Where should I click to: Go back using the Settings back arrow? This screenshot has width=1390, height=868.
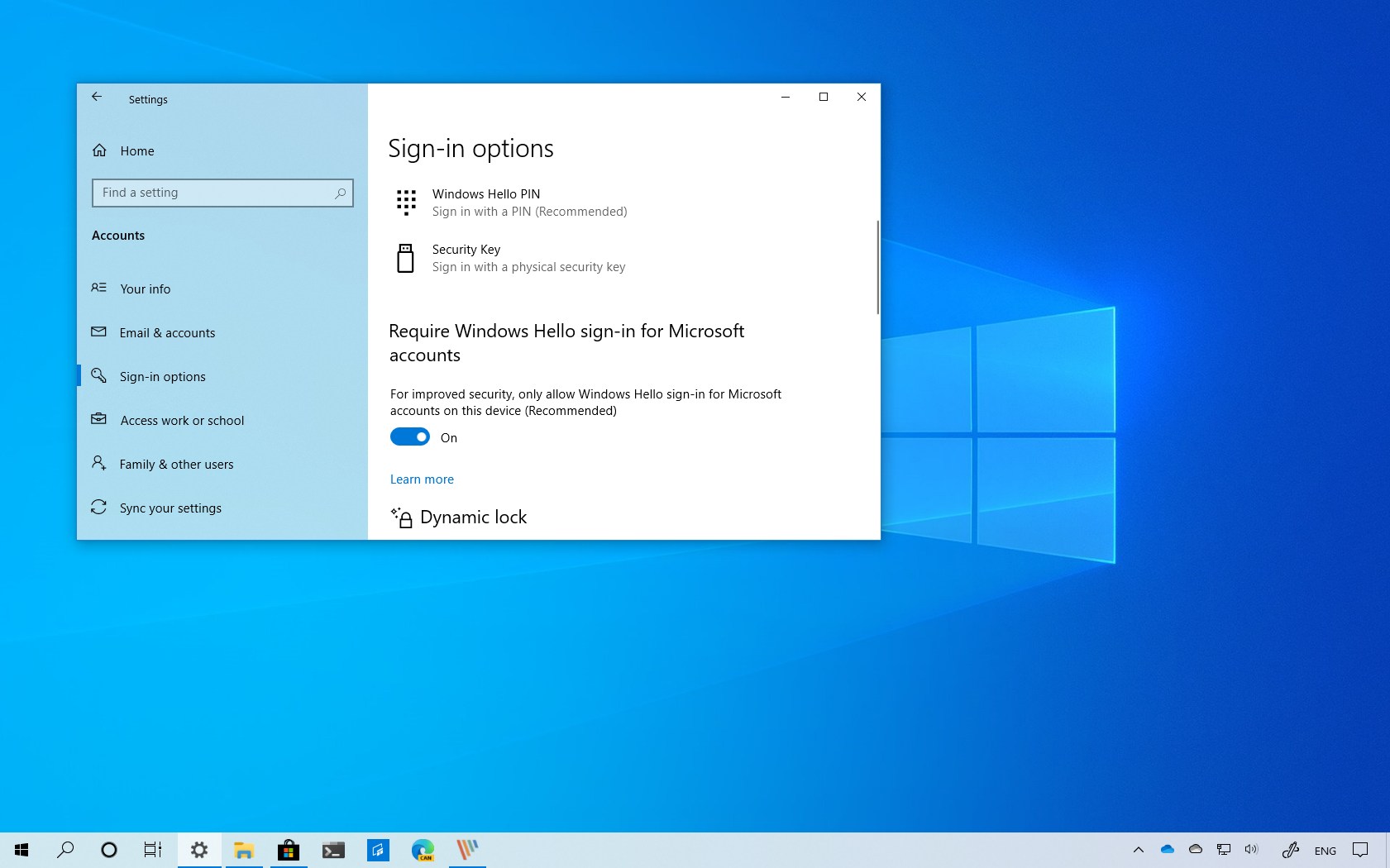point(97,97)
